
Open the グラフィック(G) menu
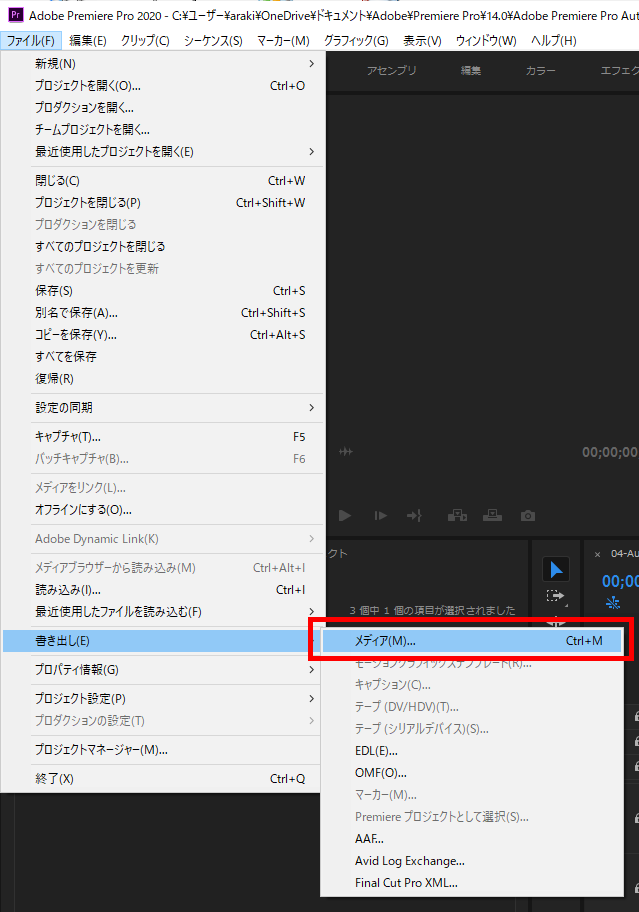click(356, 41)
